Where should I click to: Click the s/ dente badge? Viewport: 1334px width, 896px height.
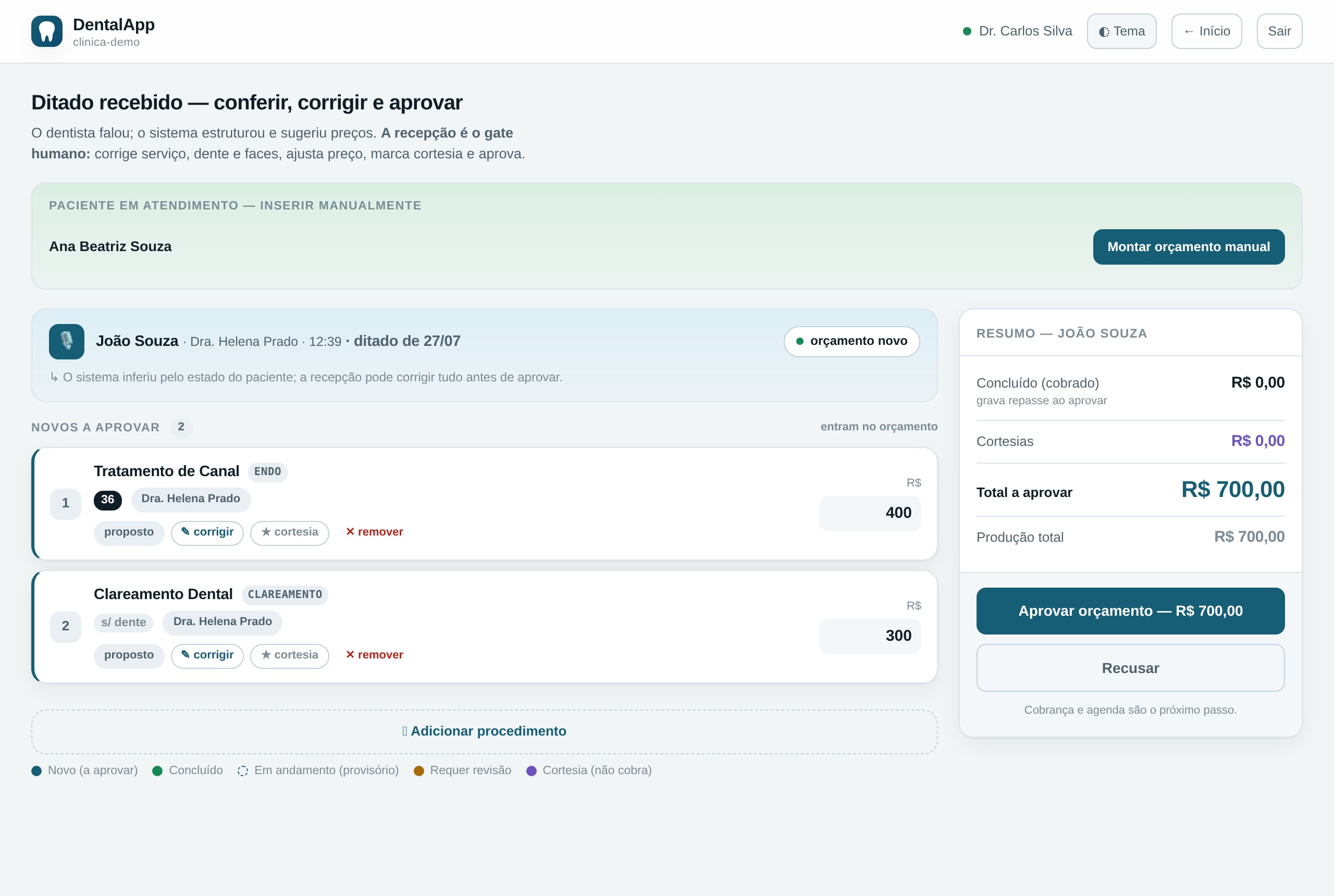pyautogui.click(x=123, y=623)
